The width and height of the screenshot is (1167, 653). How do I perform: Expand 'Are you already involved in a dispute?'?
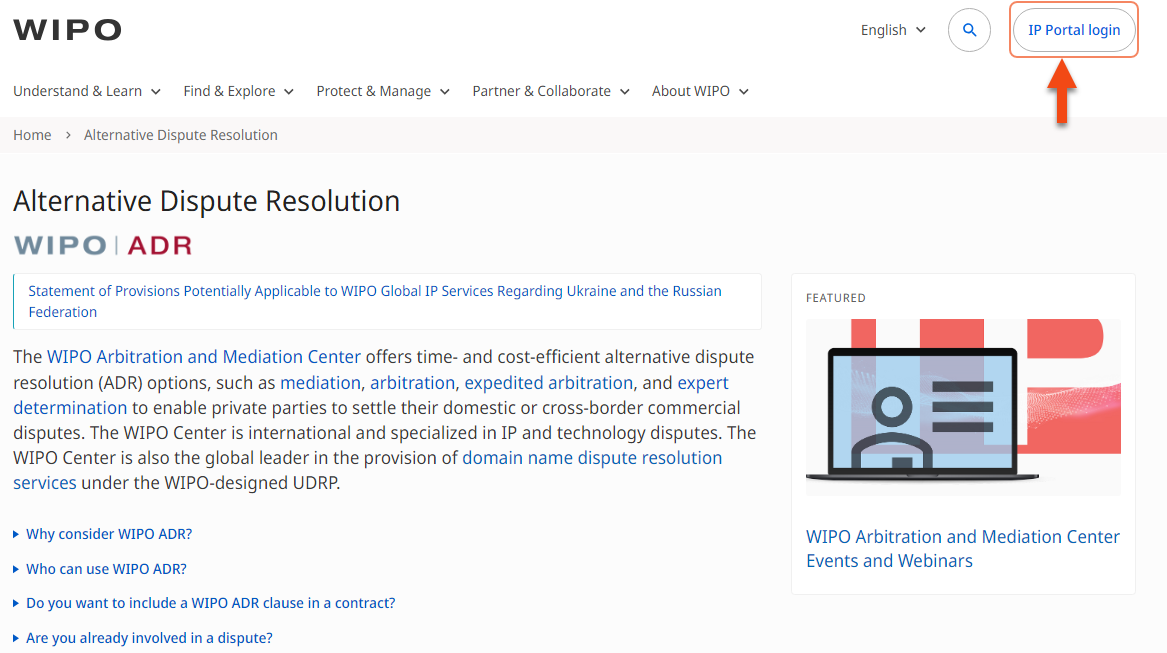149,638
